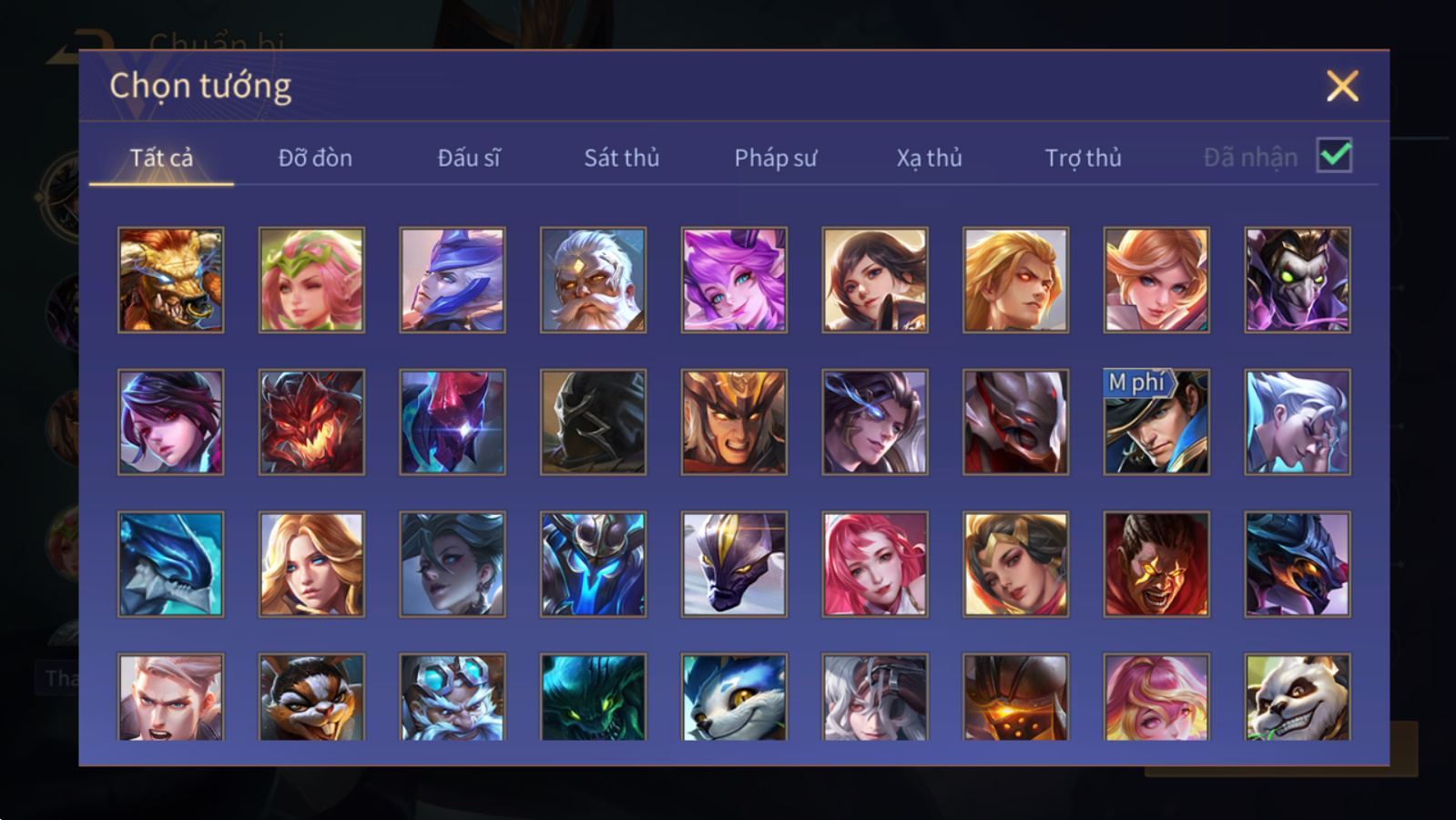The height and width of the screenshot is (820, 1456).
Task: Pick the green-eyed plague mask hero
Action: pos(1298,280)
